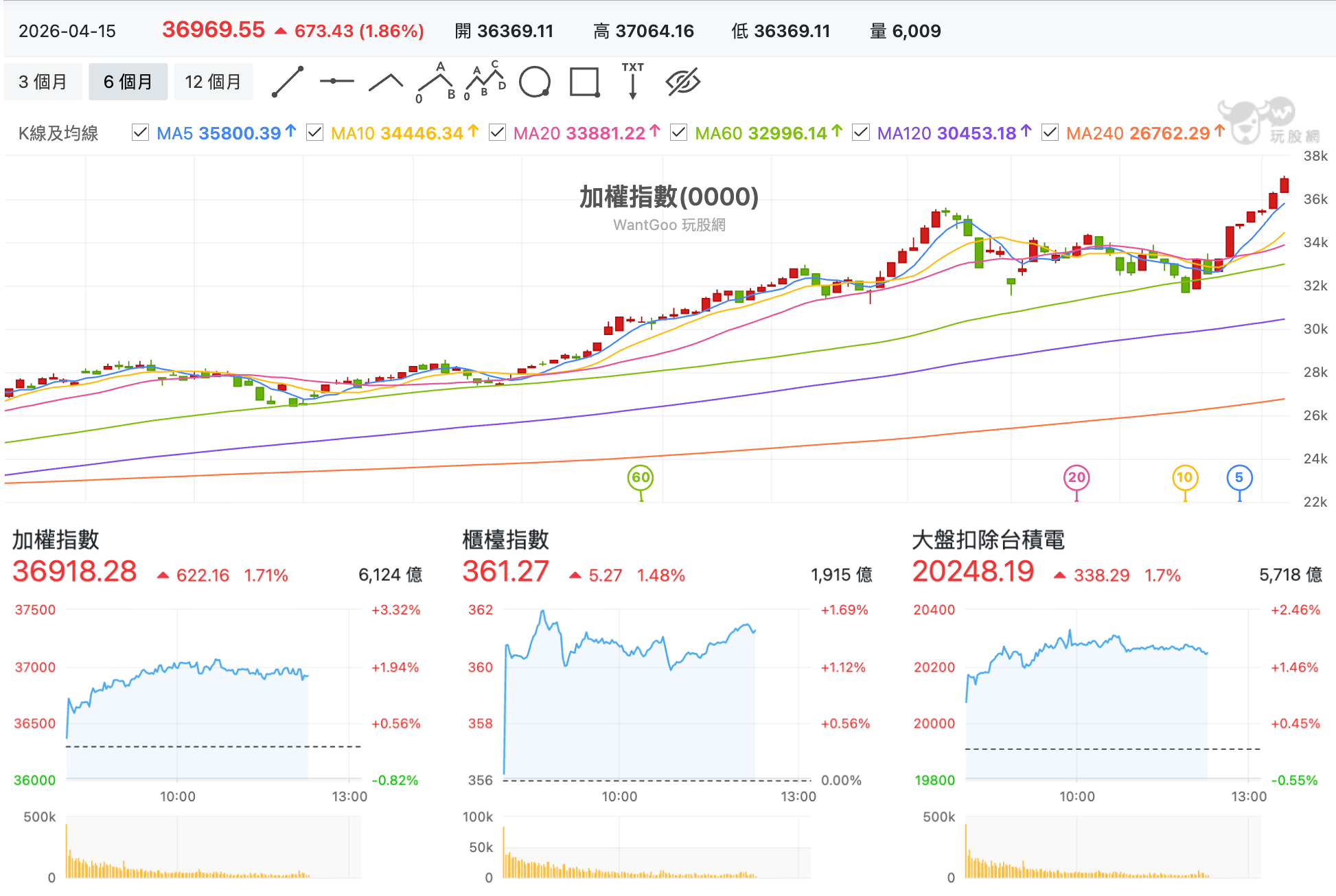
Task: Disable the MA20 line checkbox
Action: 497,133
